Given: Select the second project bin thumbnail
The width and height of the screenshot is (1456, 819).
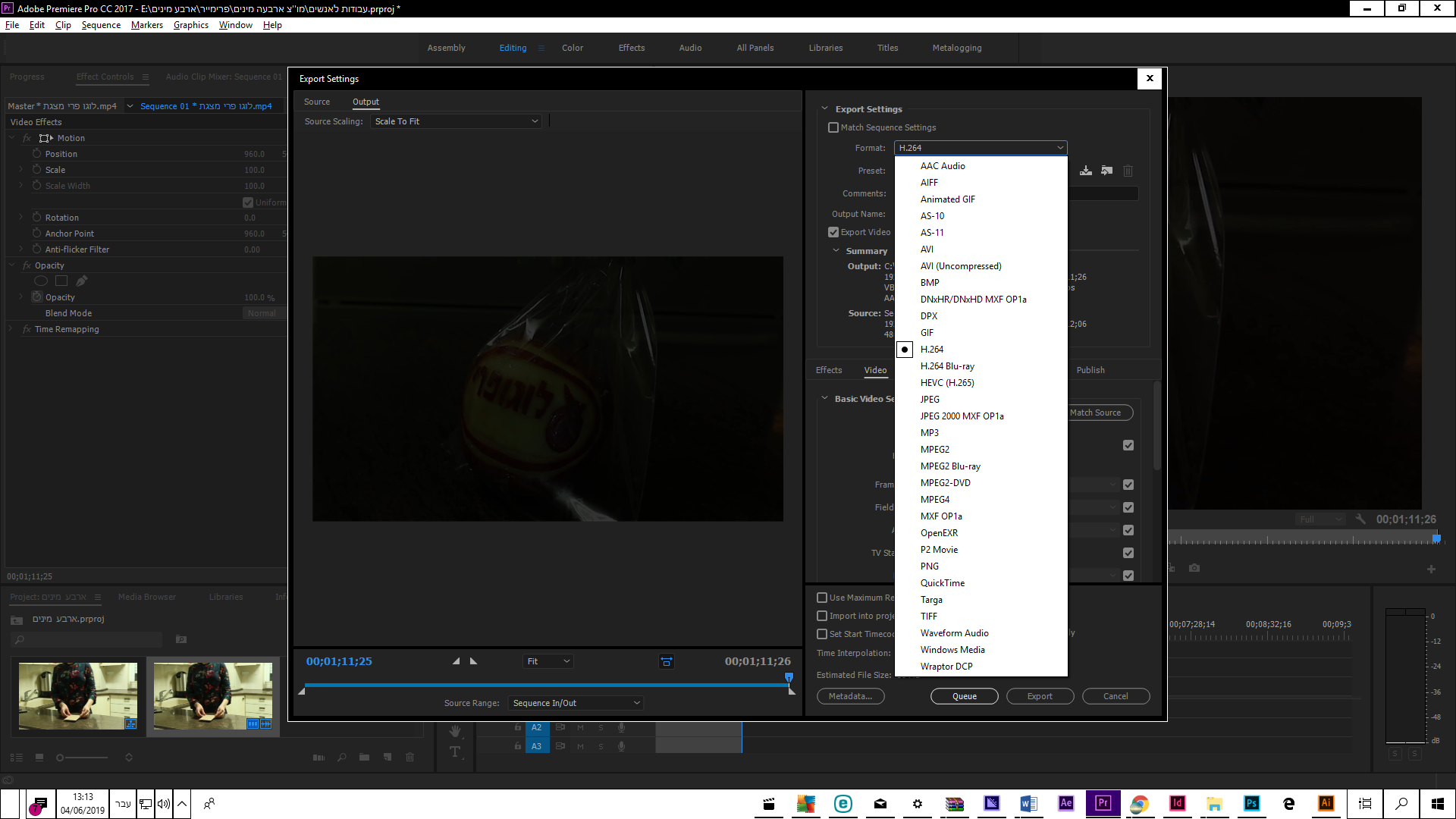Looking at the screenshot, I should (213, 695).
